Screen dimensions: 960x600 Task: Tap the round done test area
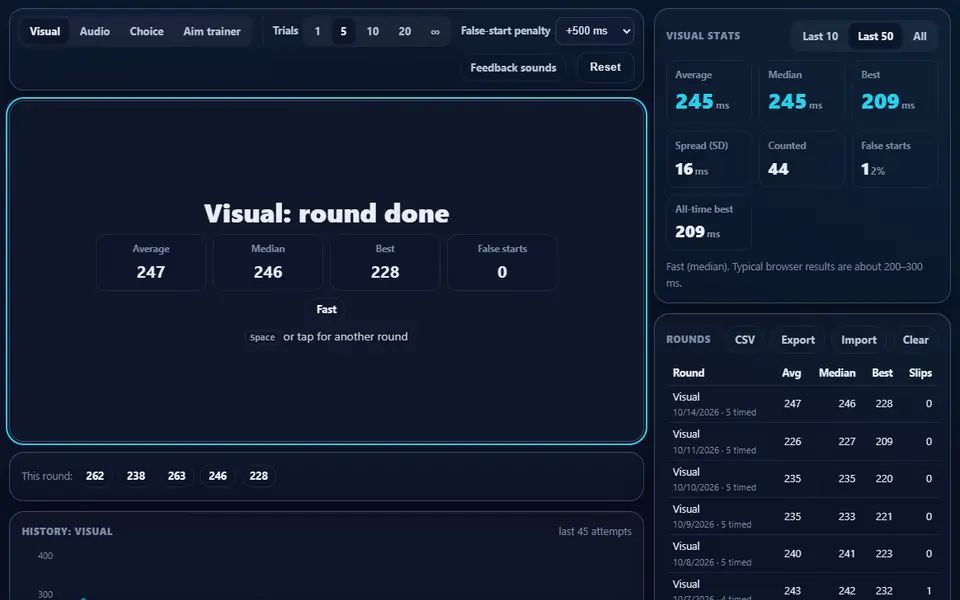(x=326, y=271)
